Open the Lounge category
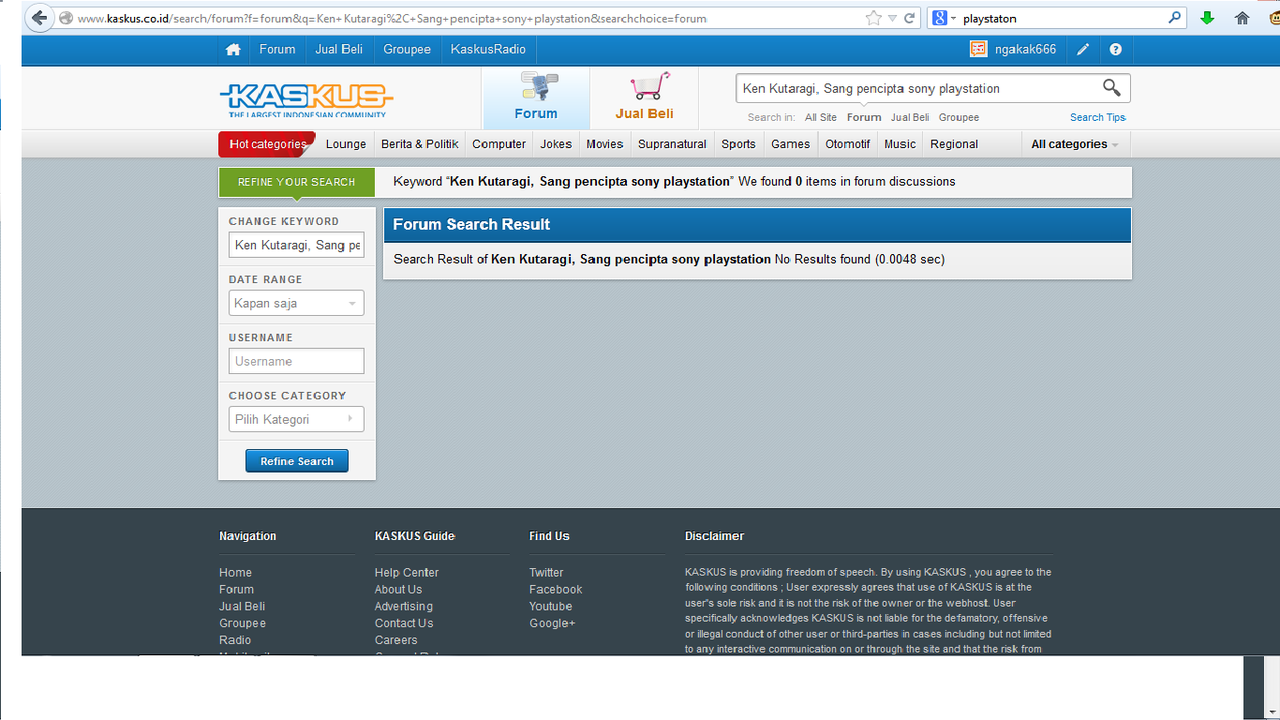The height and width of the screenshot is (720, 1280). (346, 144)
